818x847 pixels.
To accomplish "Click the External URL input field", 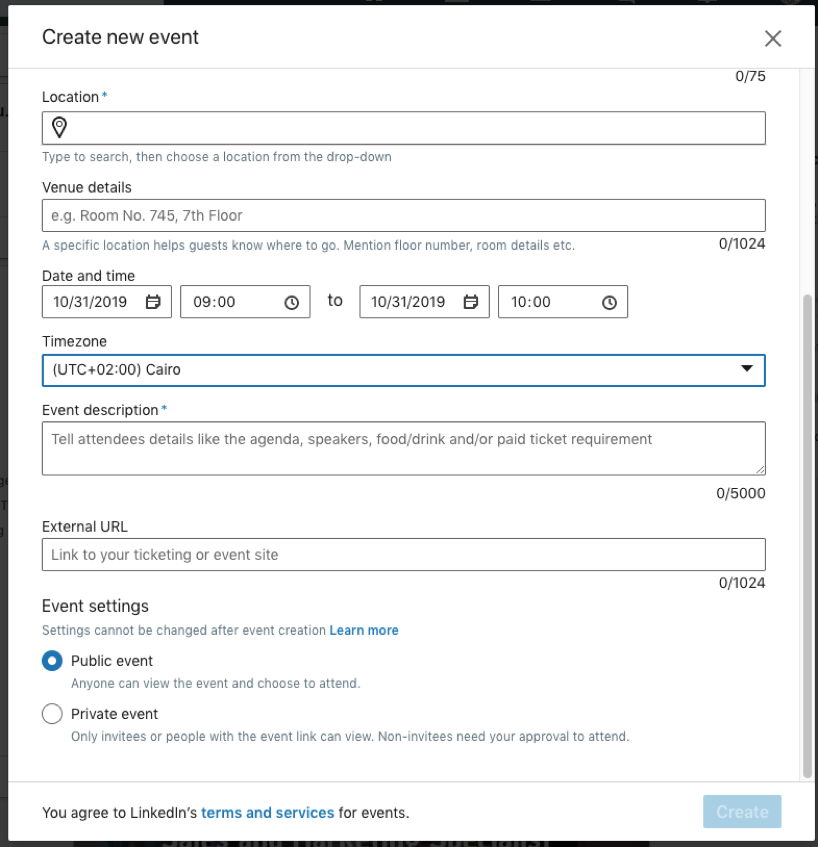I will (x=403, y=555).
